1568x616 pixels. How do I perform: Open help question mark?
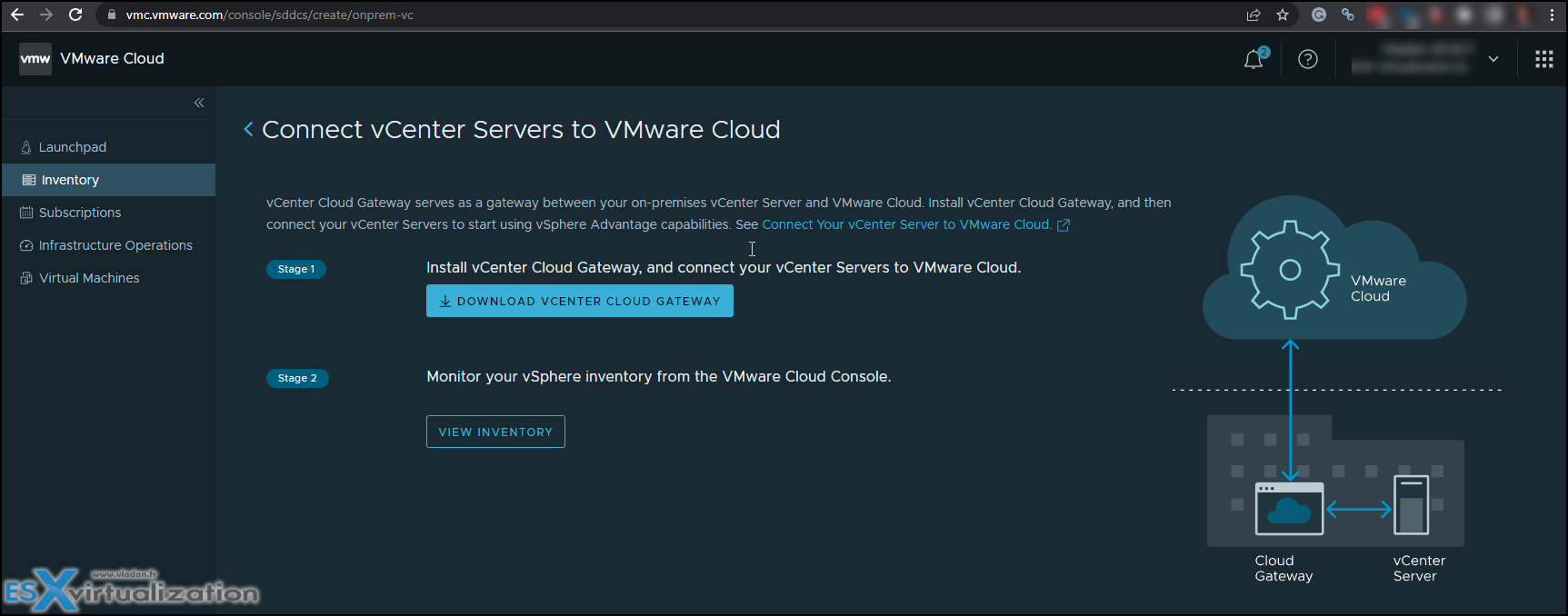(1308, 59)
